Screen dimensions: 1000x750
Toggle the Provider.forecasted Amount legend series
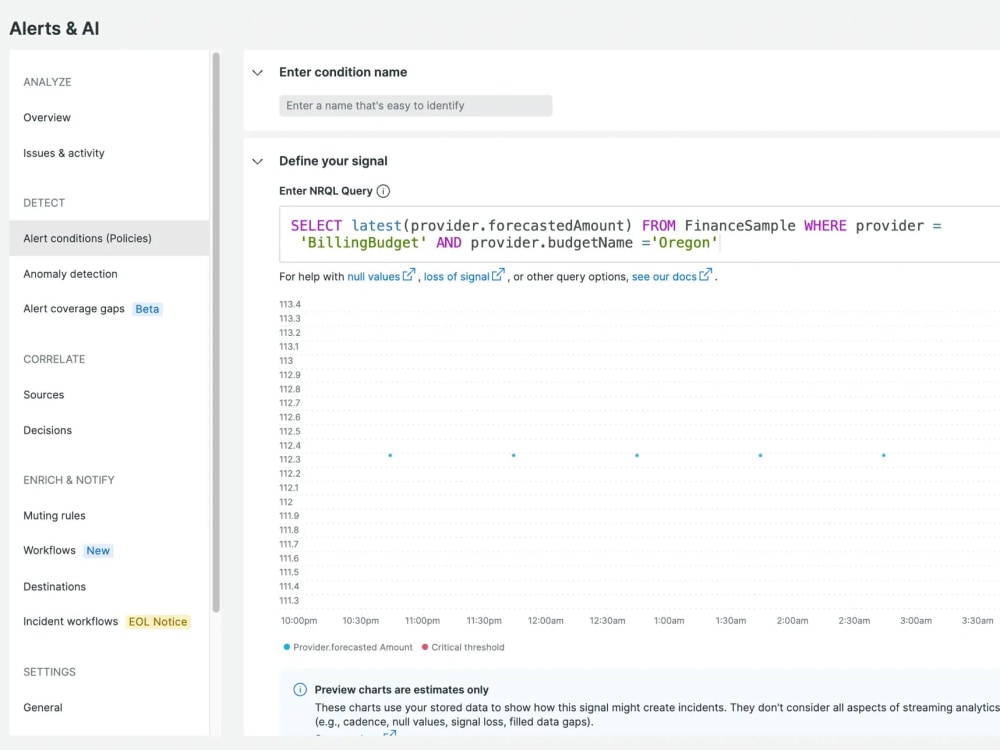(x=348, y=647)
